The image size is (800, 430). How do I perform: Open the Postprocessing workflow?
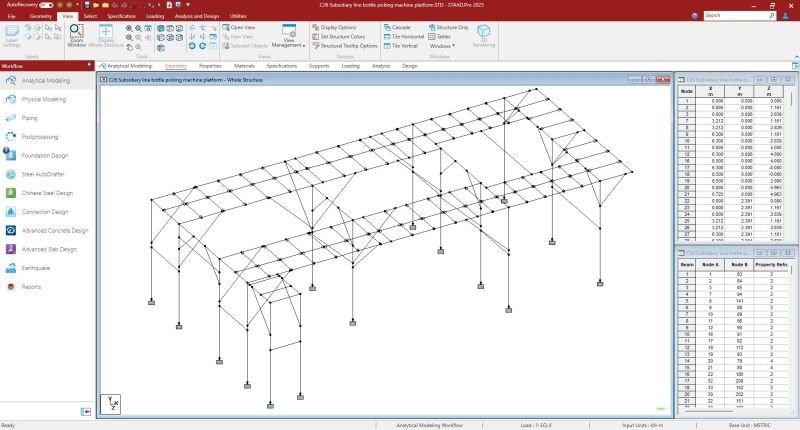tap(47, 137)
